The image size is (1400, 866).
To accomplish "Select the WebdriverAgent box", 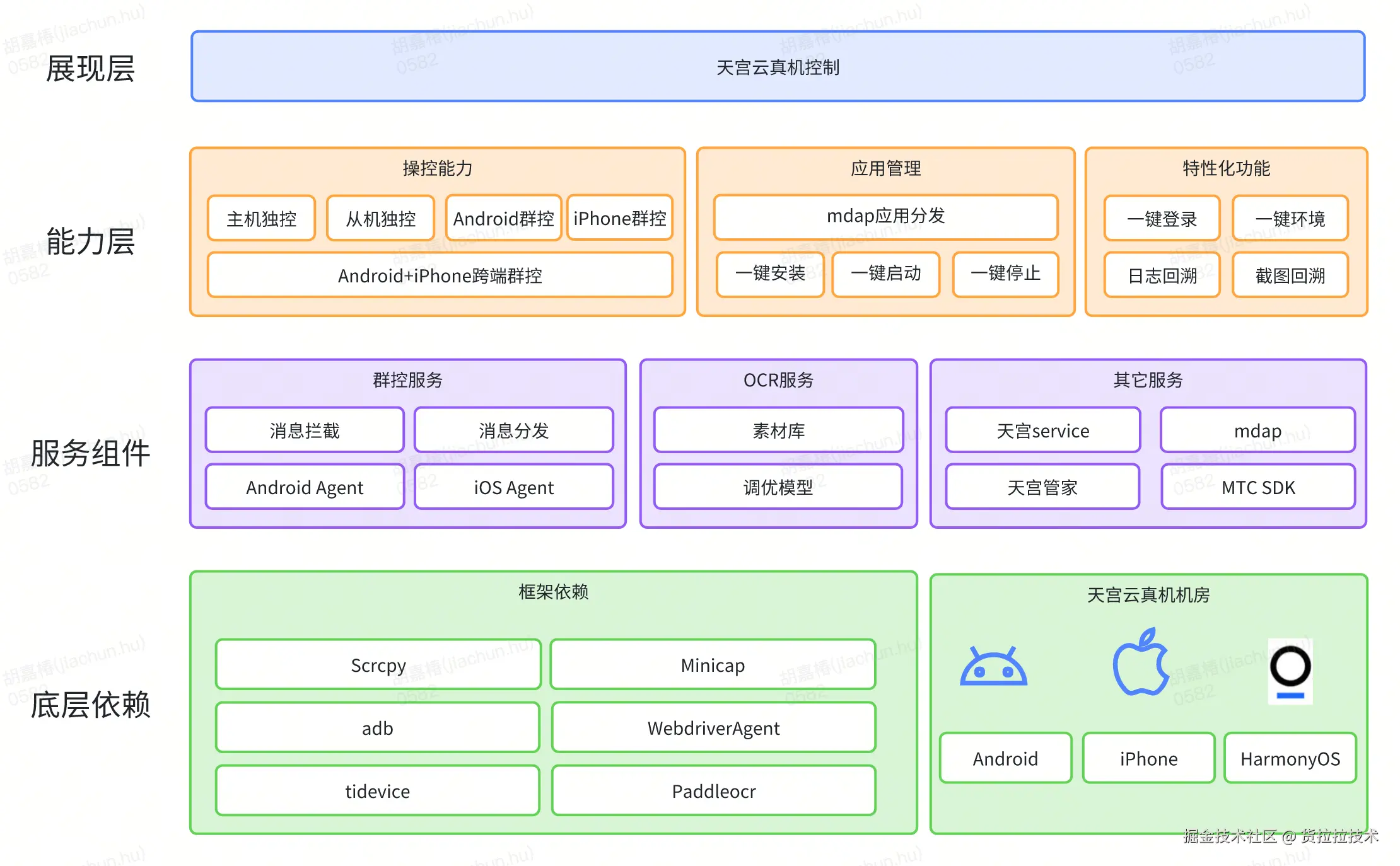I will point(713,728).
